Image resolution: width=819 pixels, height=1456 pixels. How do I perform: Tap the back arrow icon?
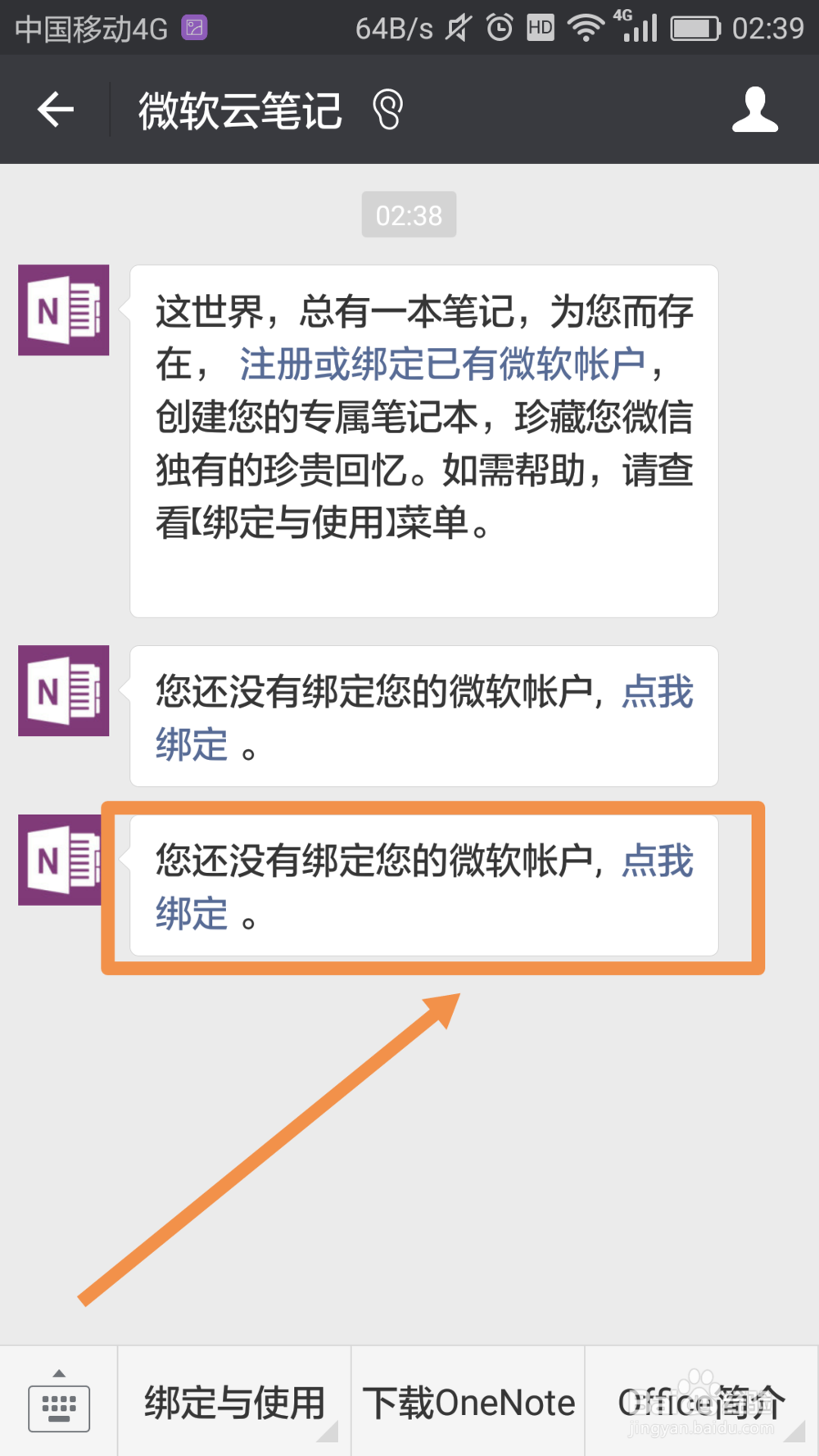(x=56, y=110)
